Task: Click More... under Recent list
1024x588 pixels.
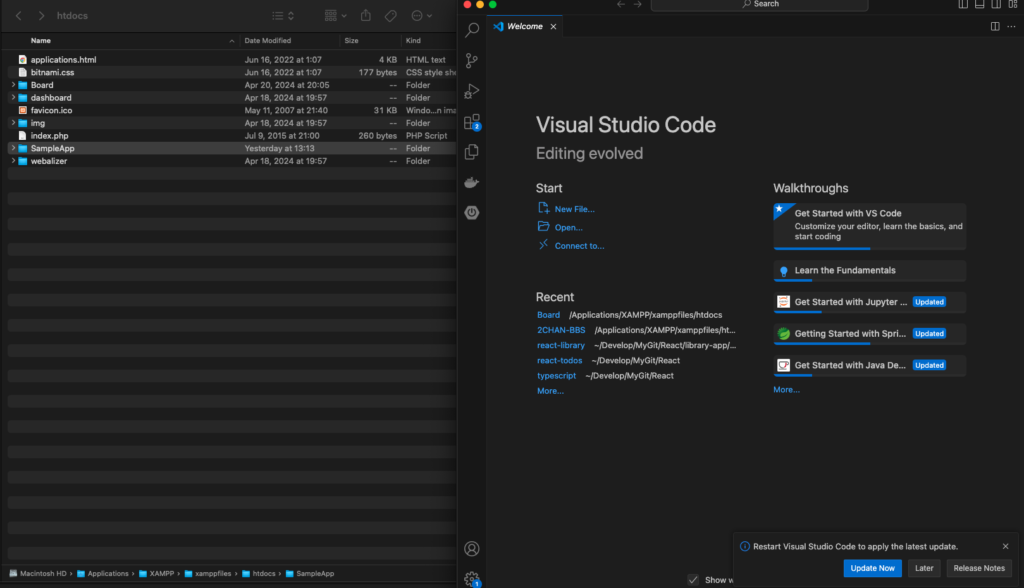Action: point(550,391)
